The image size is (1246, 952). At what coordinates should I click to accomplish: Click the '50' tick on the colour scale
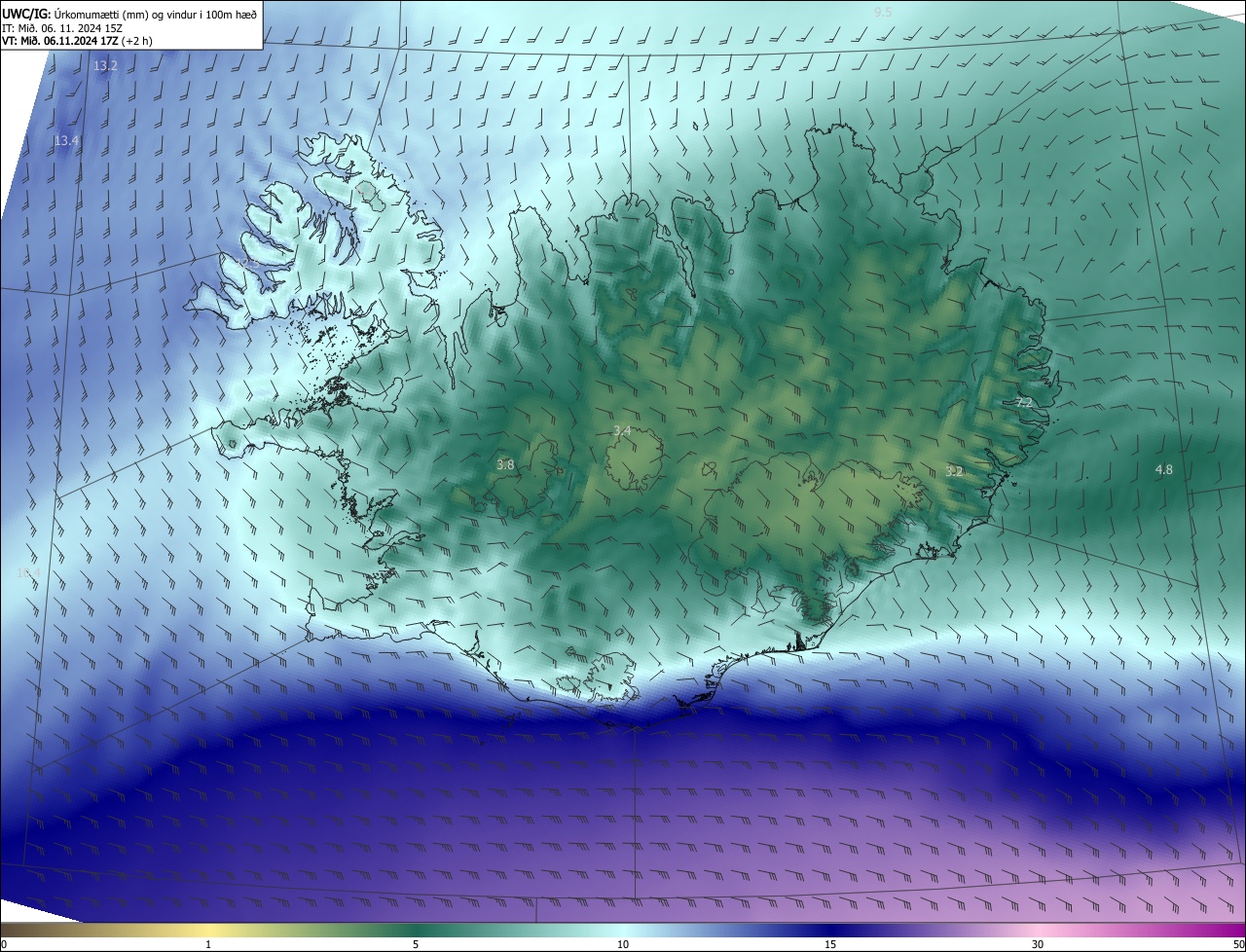tap(1238, 944)
